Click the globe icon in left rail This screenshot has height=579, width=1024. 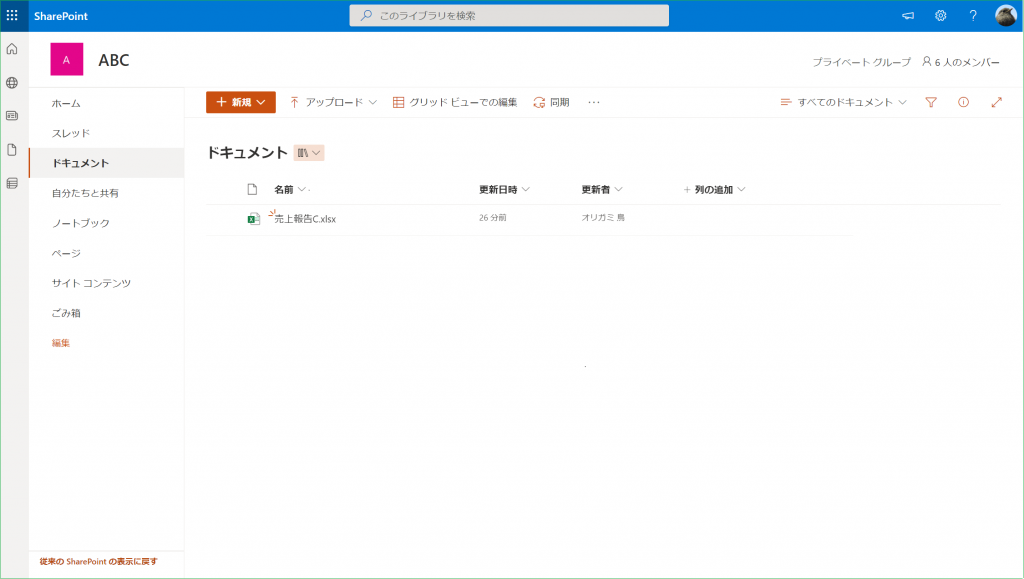[x=12, y=83]
